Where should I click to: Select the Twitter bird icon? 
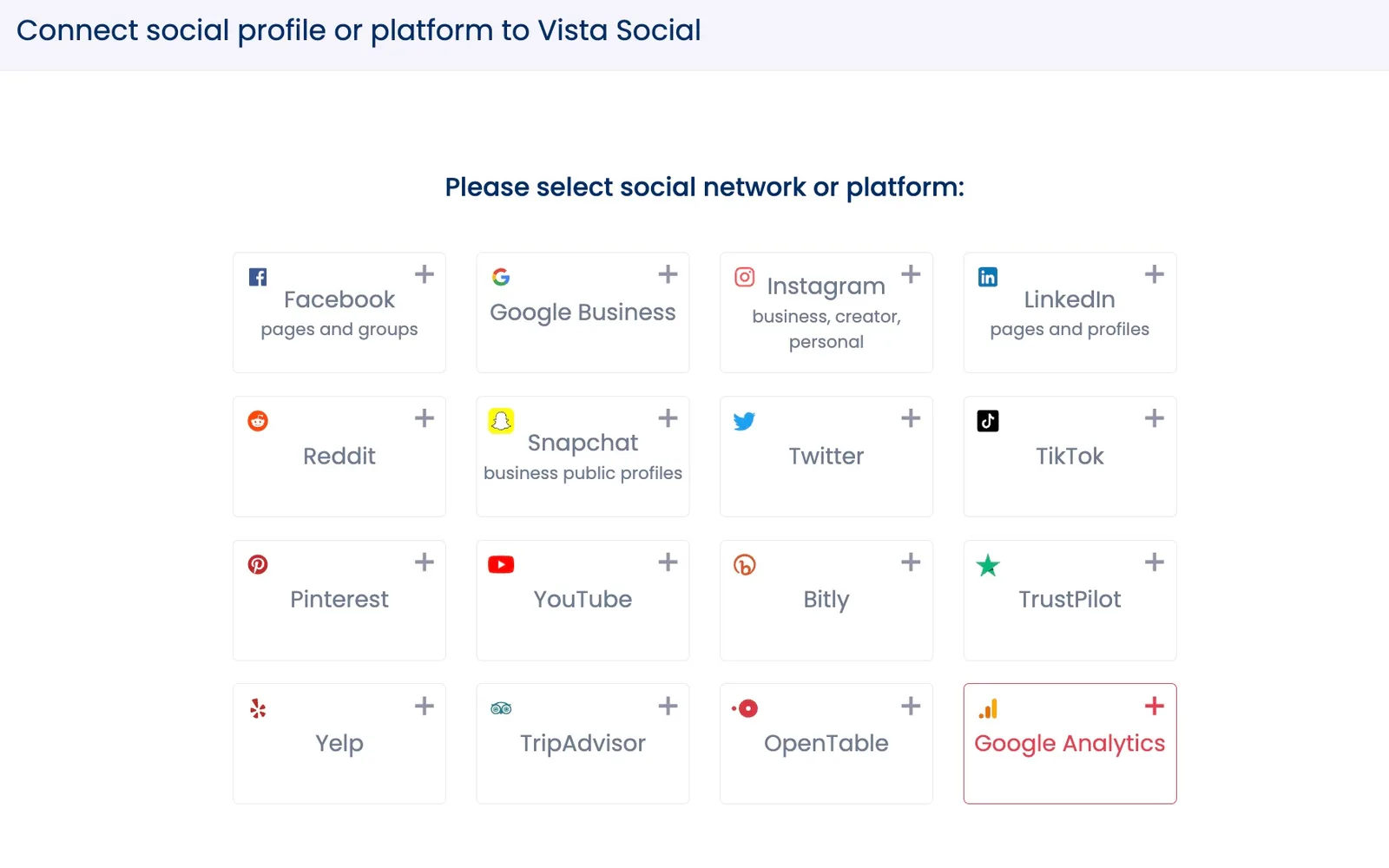[x=744, y=420]
